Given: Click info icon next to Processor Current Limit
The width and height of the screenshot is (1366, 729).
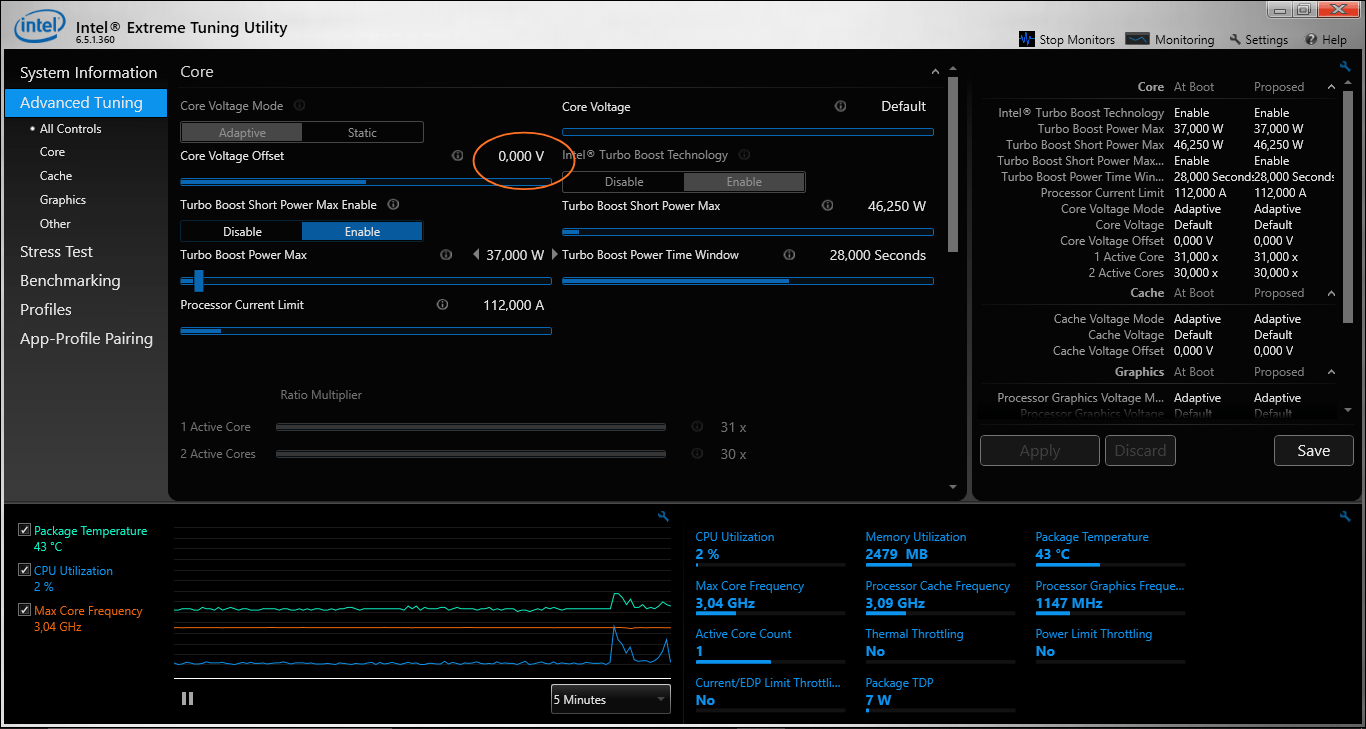Looking at the screenshot, I should click(x=442, y=305).
